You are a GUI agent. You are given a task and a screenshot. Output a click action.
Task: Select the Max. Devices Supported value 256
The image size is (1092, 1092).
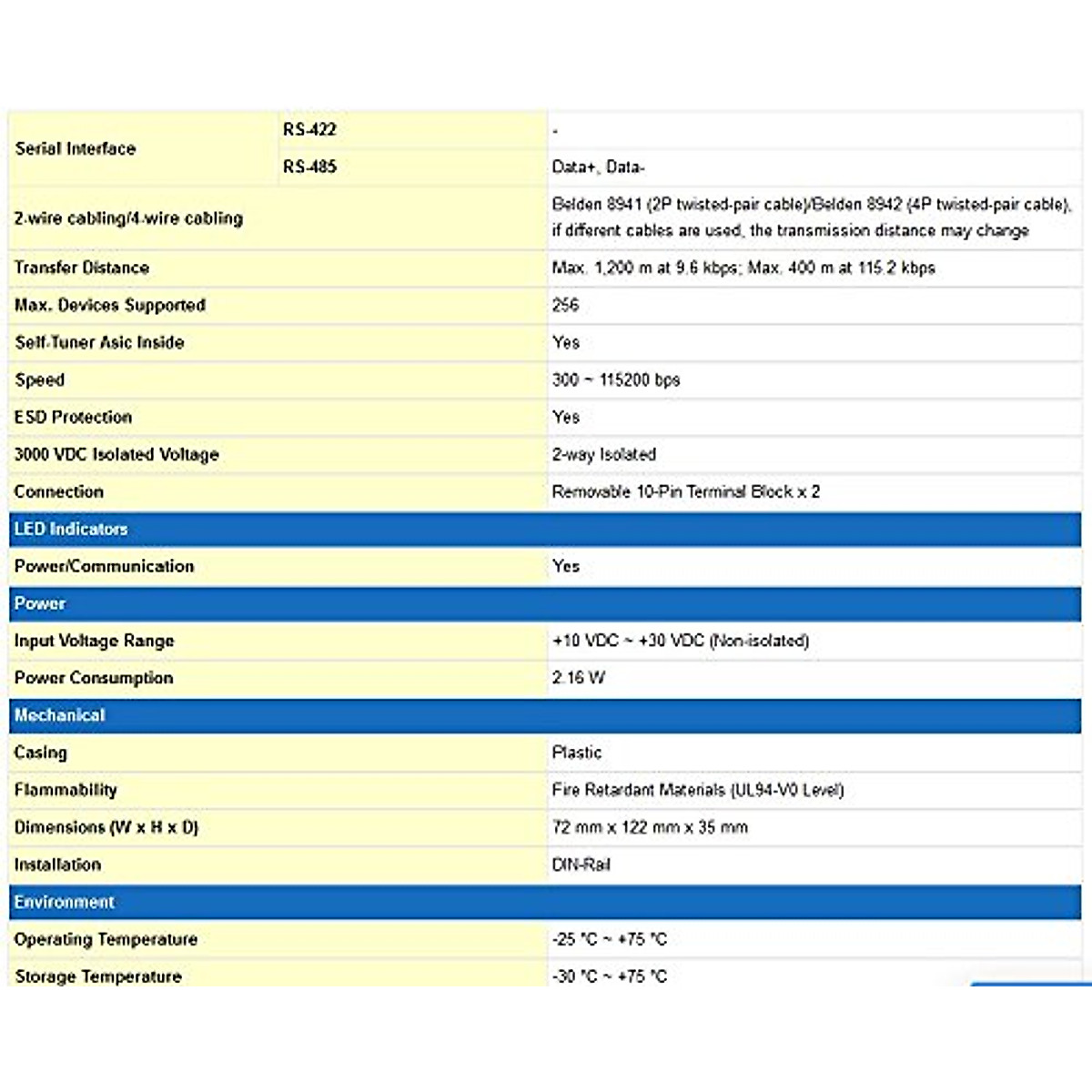click(565, 305)
